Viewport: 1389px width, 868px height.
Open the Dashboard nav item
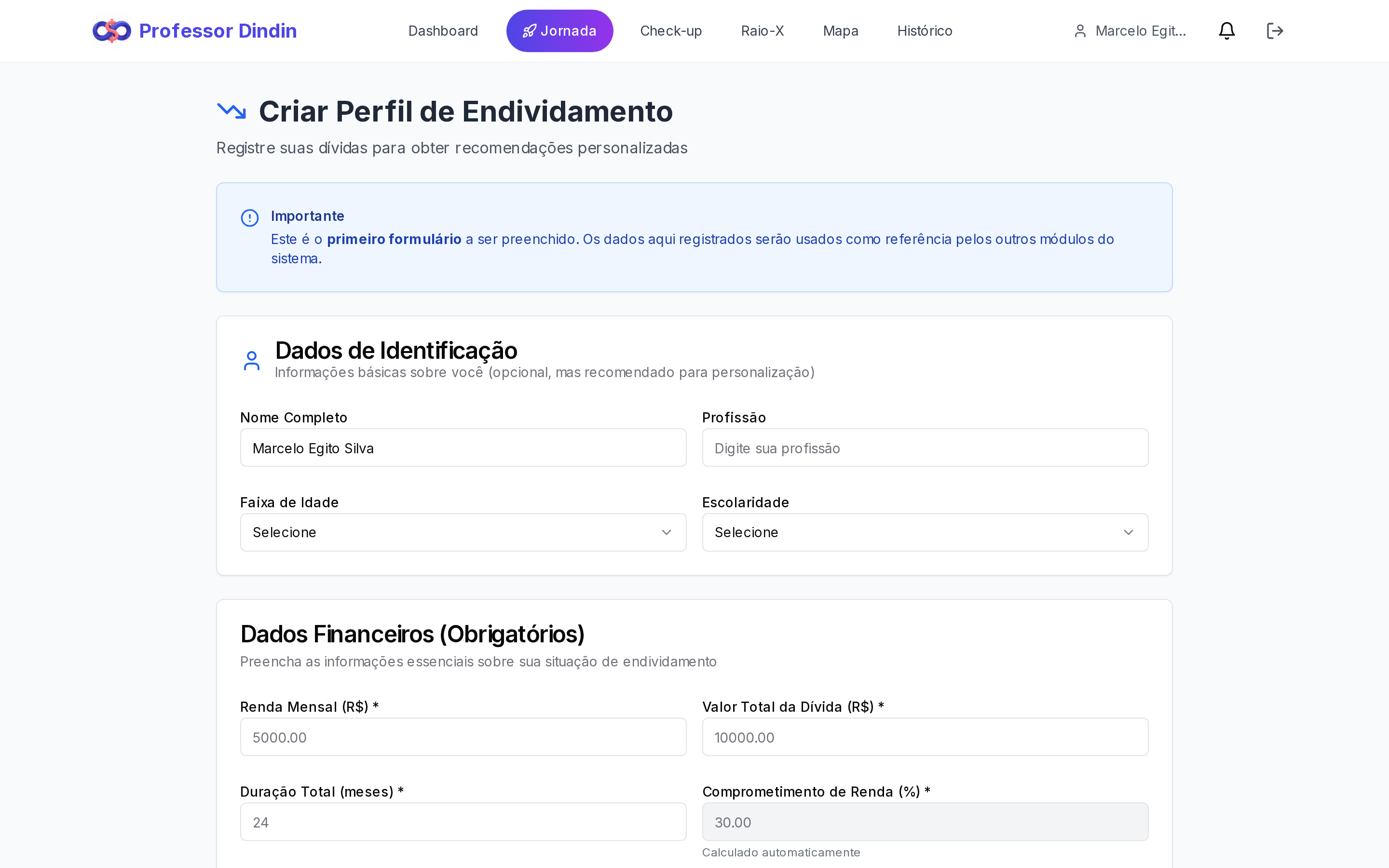pyautogui.click(x=443, y=31)
